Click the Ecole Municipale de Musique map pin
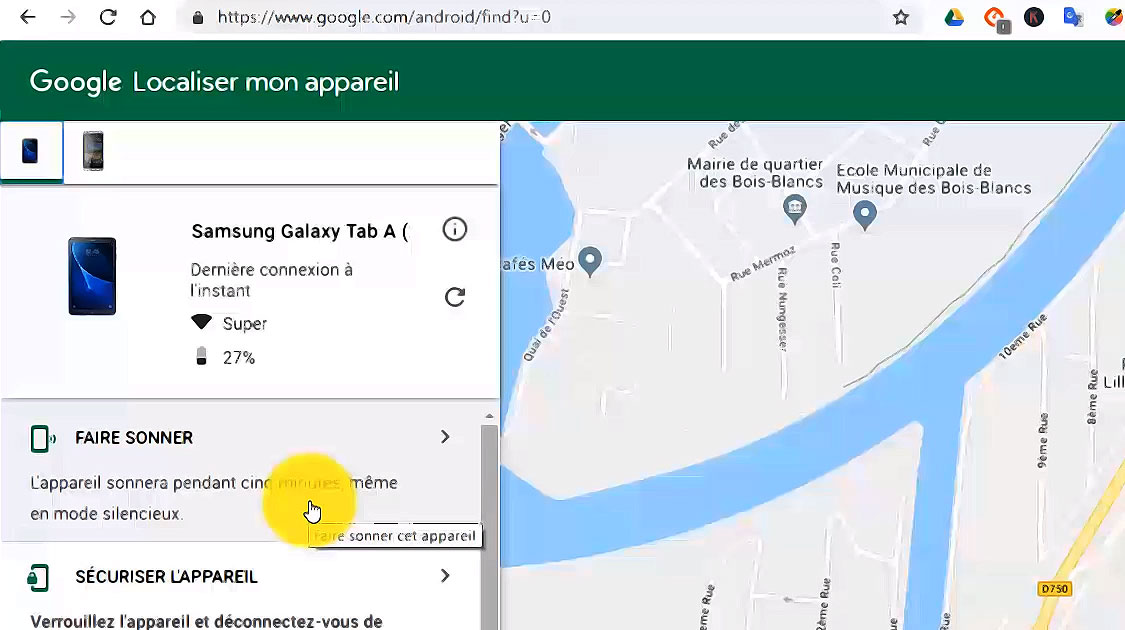 coord(865,215)
